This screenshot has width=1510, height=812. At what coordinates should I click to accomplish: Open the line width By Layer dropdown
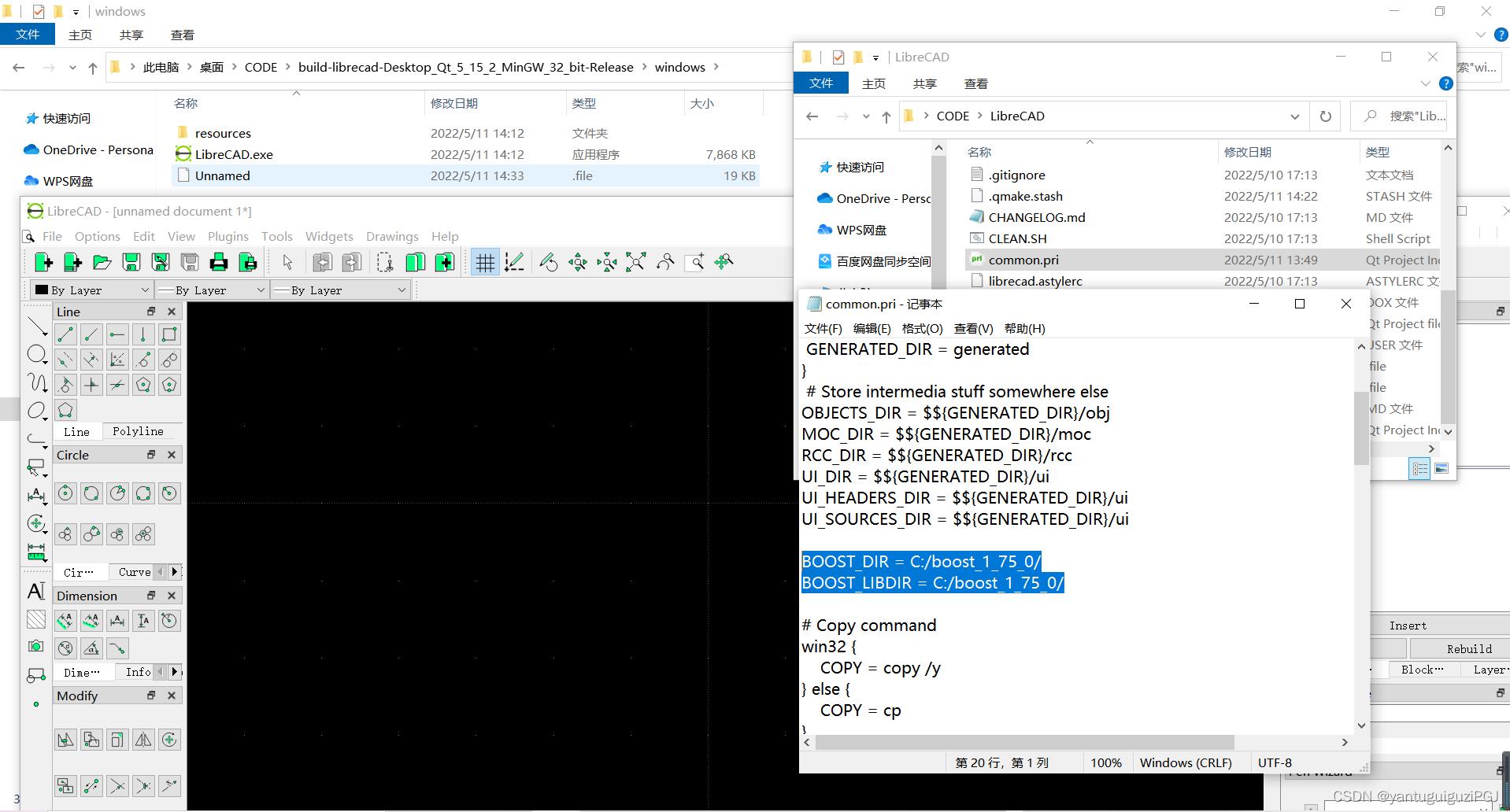(212, 290)
